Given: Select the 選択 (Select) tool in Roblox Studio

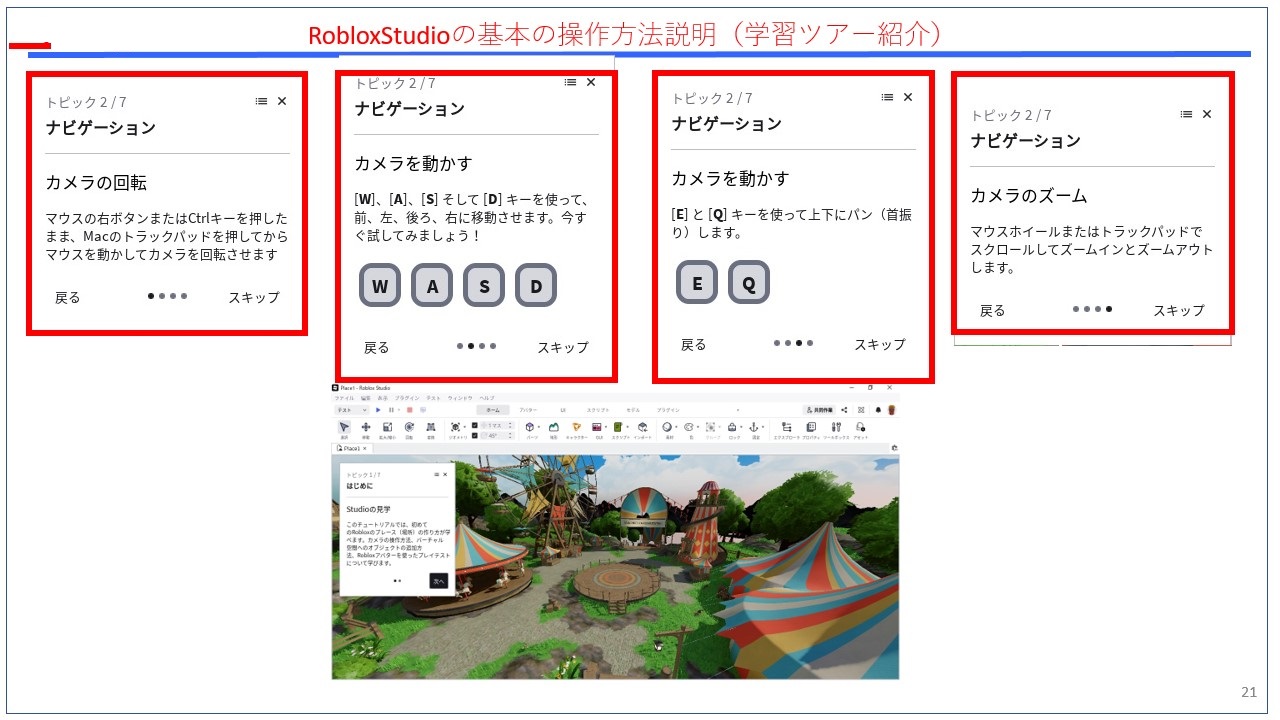Looking at the screenshot, I should pyautogui.click(x=343, y=428).
